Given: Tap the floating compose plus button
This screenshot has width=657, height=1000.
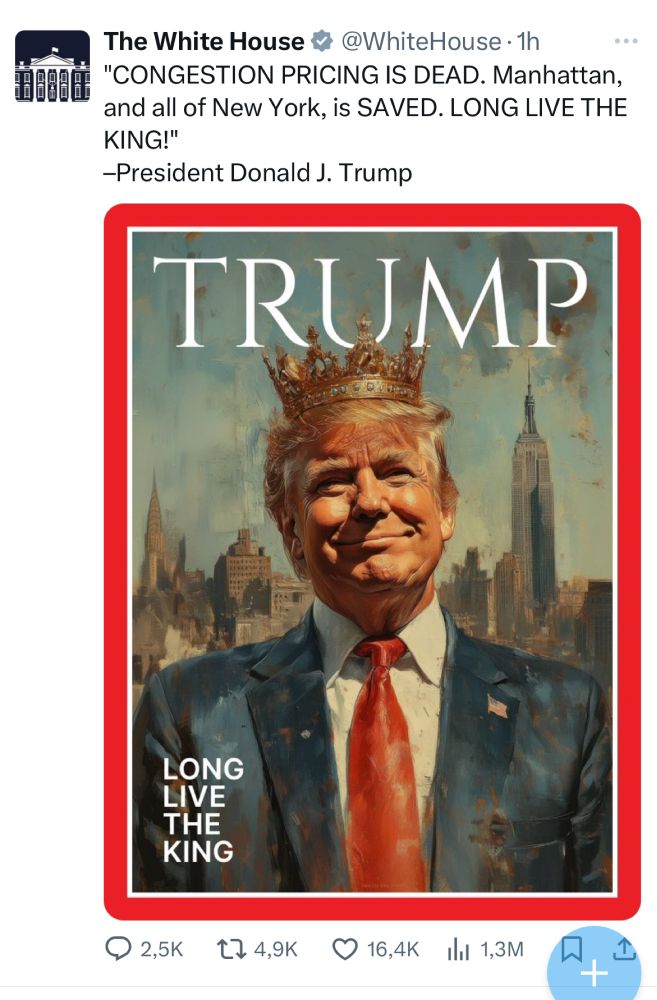Looking at the screenshot, I should 594,968.
